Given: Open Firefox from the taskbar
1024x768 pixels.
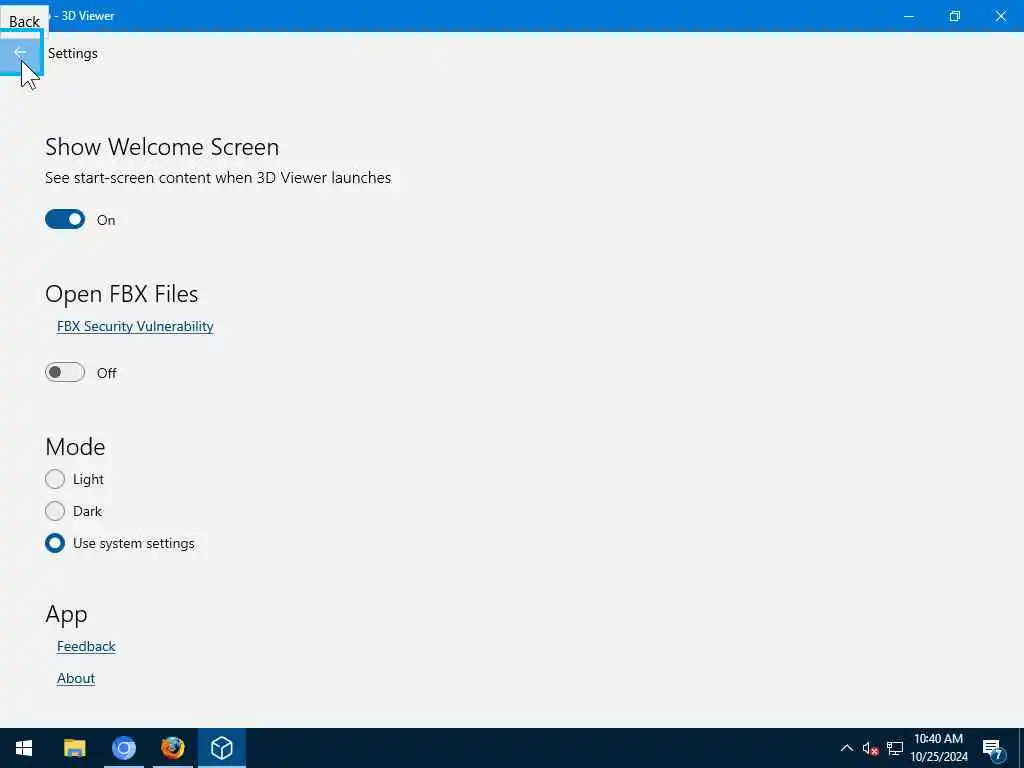Looking at the screenshot, I should click(x=172, y=748).
